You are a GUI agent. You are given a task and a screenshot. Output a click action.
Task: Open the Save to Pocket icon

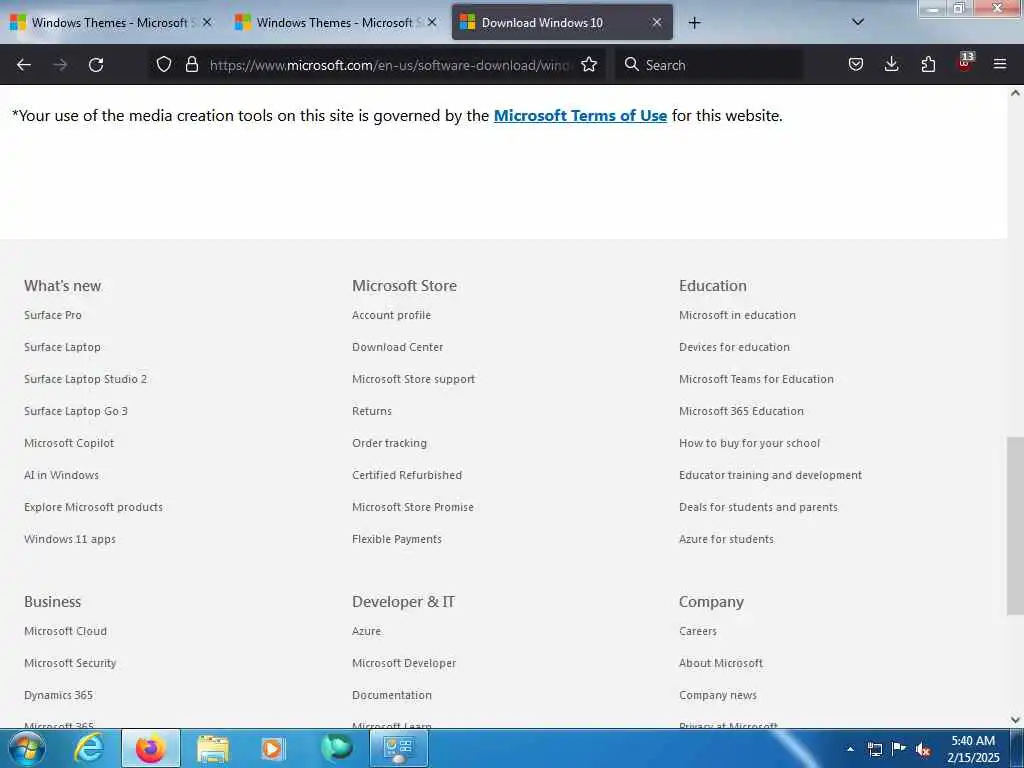coord(856,64)
